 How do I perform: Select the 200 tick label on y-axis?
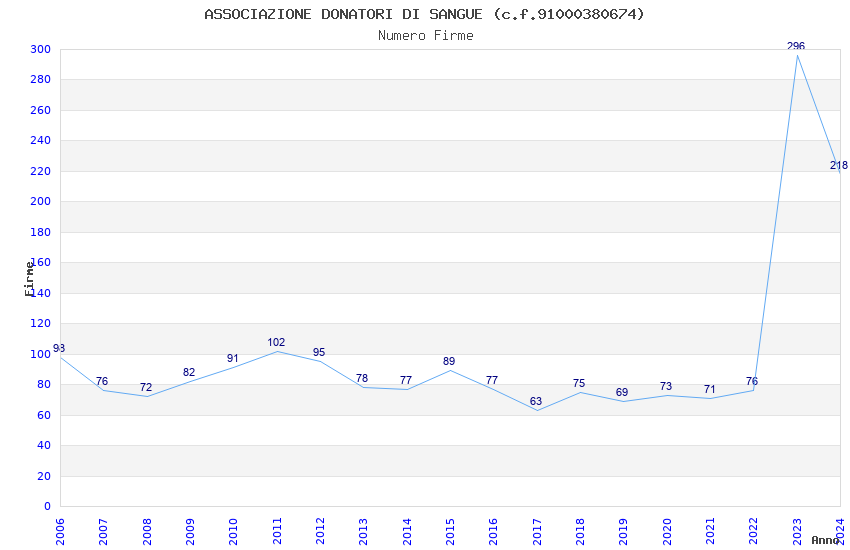coord(40,202)
